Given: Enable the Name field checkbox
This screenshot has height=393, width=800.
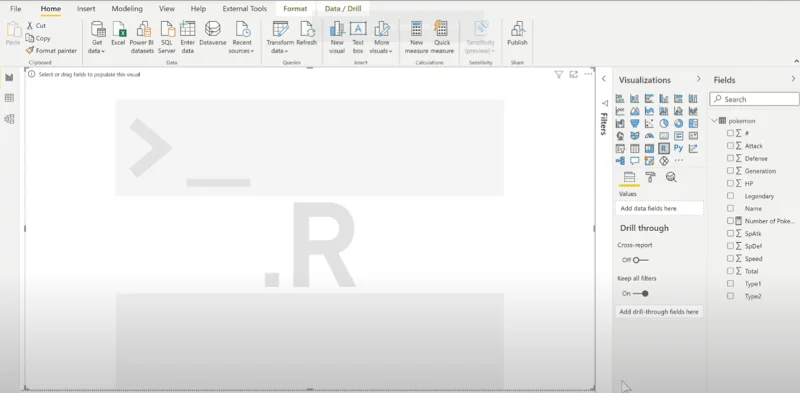Looking at the screenshot, I should [x=731, y=208].
